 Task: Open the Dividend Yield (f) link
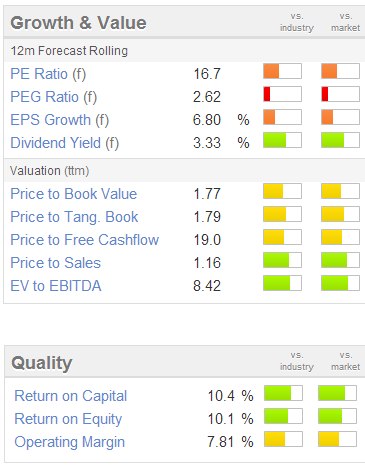pos(65,143)
